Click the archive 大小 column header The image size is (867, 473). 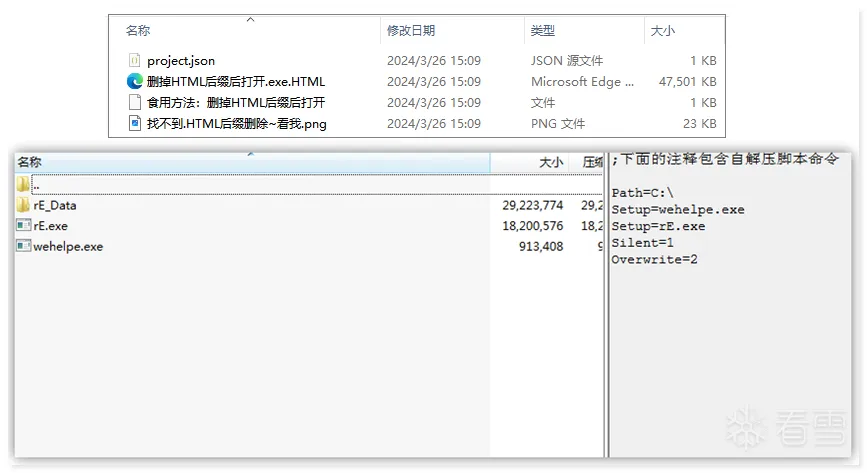[x=551, y=162]
